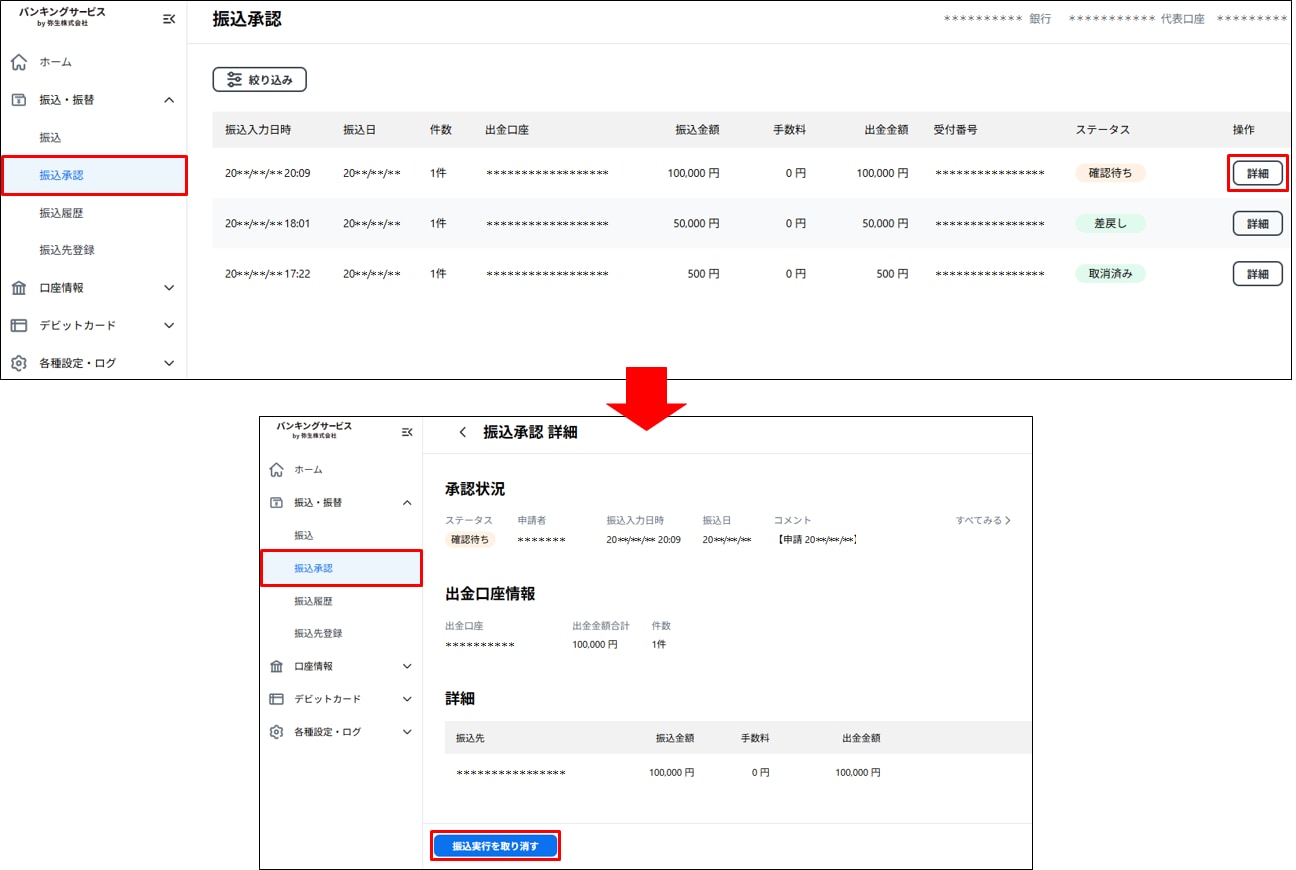Open 詳細 for the 確認待ち transfer row

point(1257,173)
